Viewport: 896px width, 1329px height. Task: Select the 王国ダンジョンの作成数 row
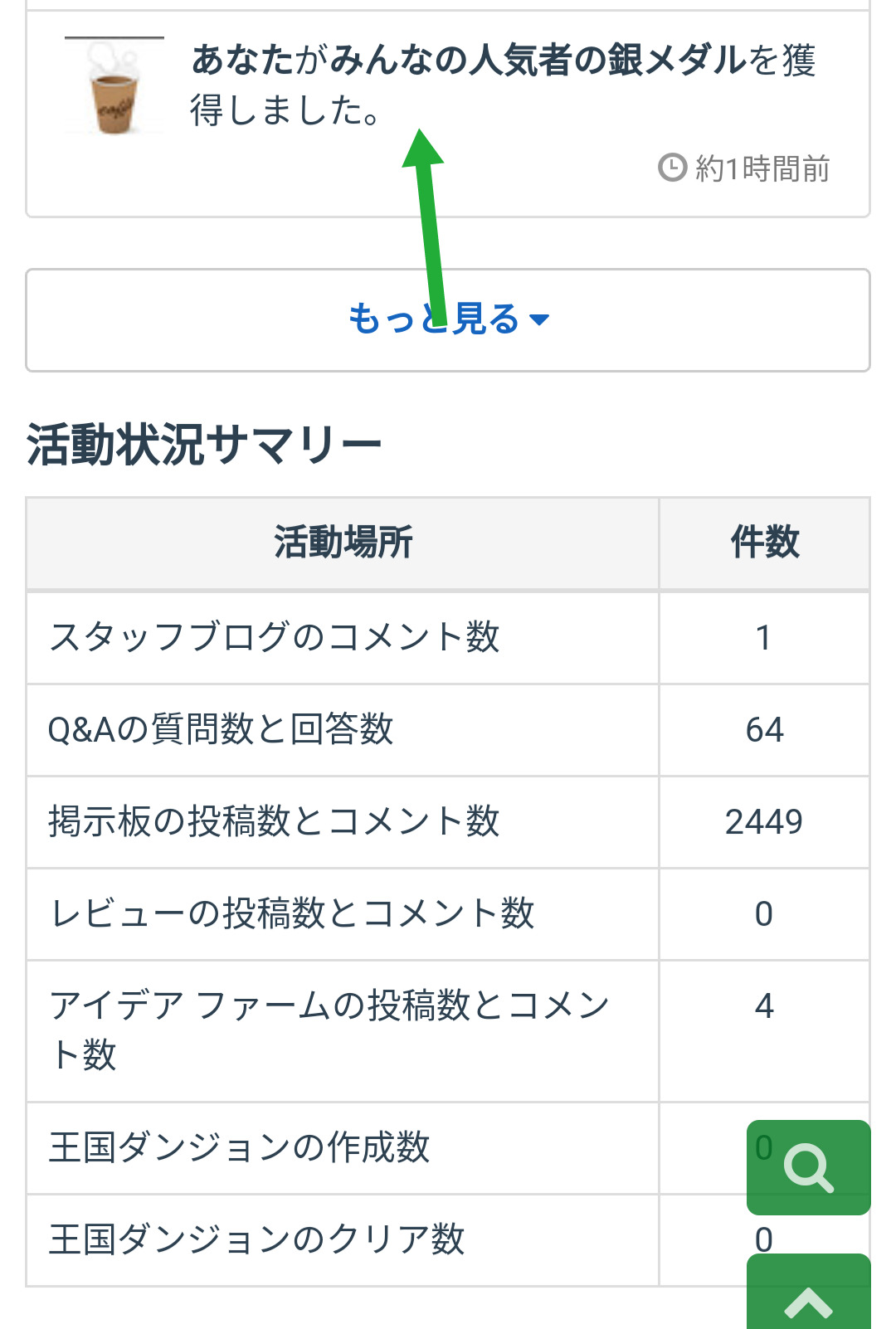pos(239,1147)
